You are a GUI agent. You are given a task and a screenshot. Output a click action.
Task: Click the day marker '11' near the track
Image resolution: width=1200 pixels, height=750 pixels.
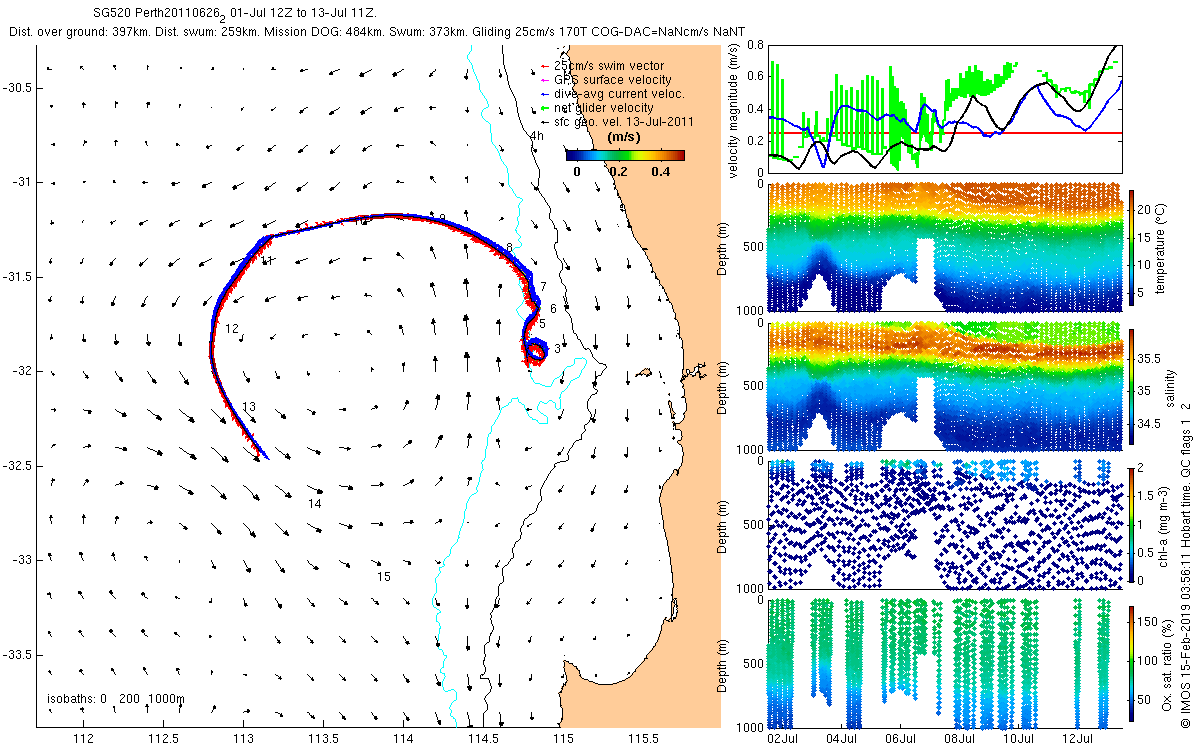[267, 260]
